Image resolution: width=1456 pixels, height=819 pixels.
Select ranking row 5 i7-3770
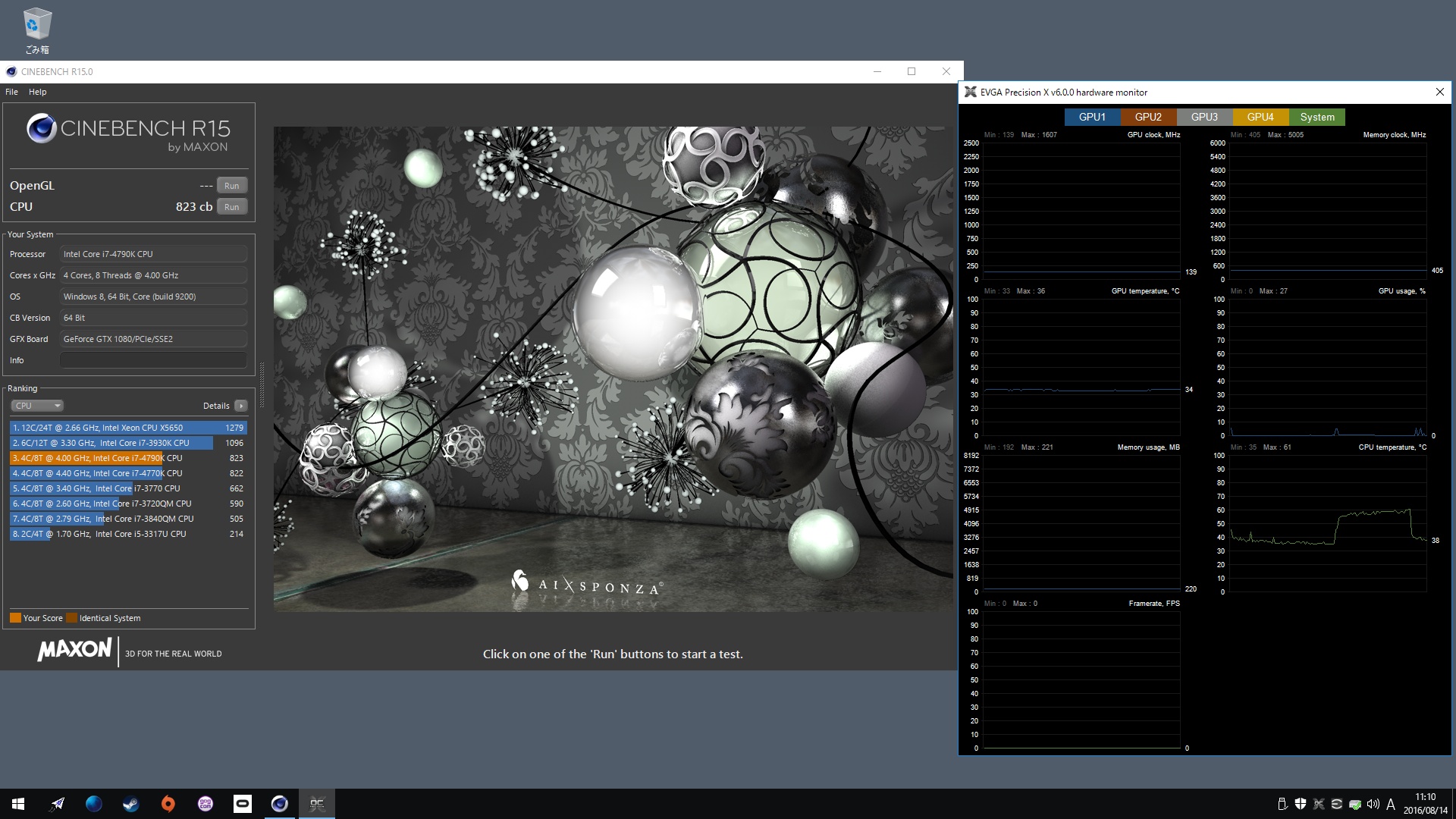[128, 488]
